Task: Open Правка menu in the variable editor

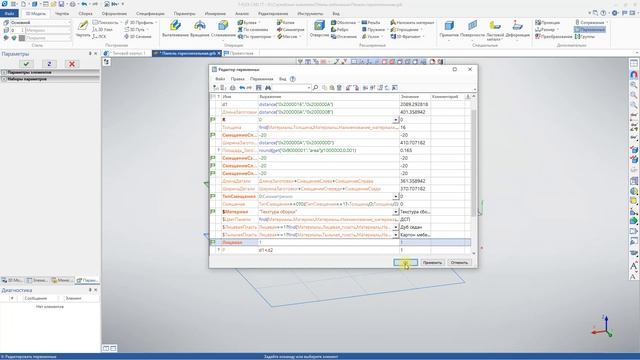Action: tap(237, 79)
